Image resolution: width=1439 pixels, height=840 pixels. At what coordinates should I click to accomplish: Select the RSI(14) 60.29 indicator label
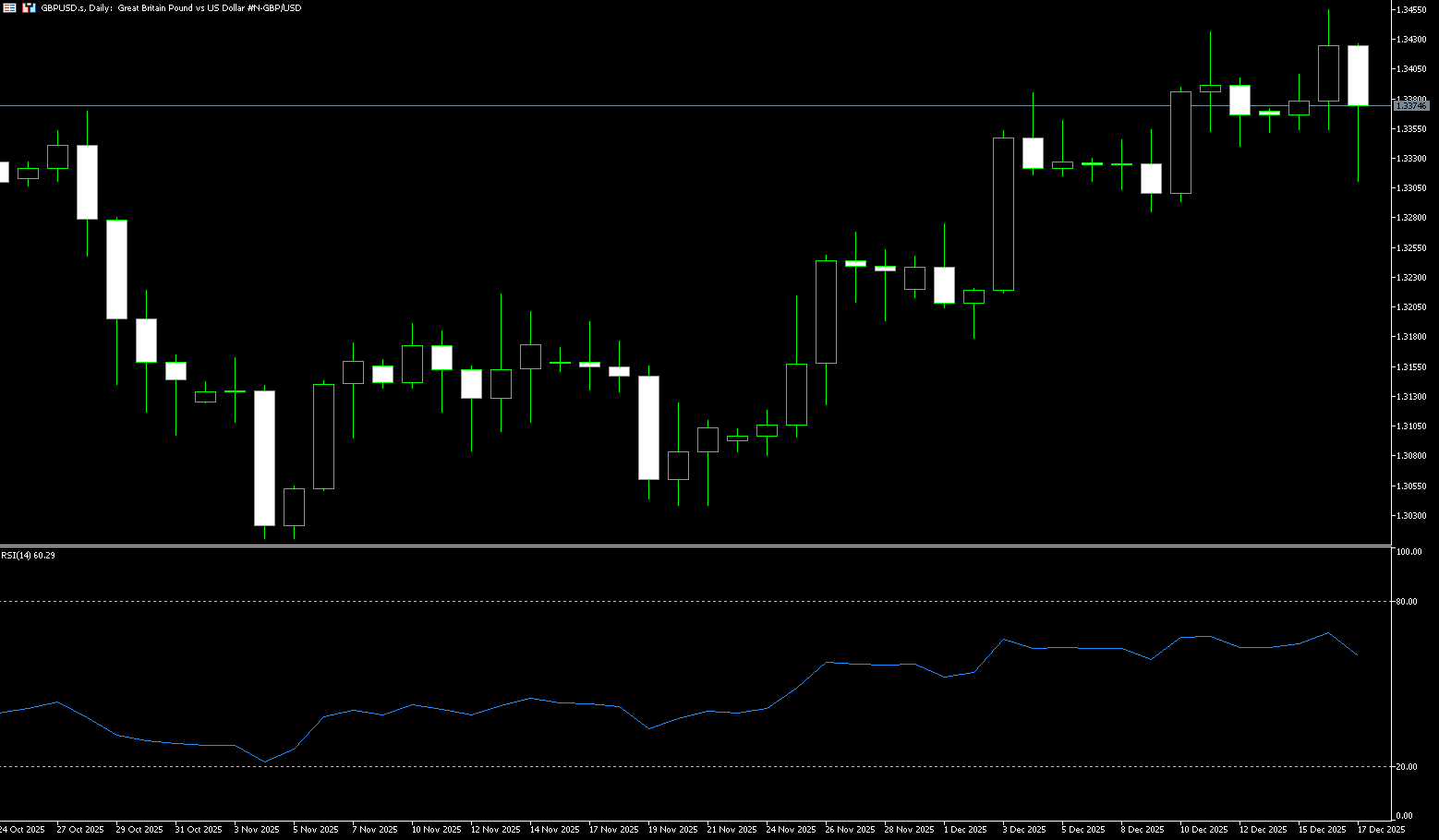(28, 556)
